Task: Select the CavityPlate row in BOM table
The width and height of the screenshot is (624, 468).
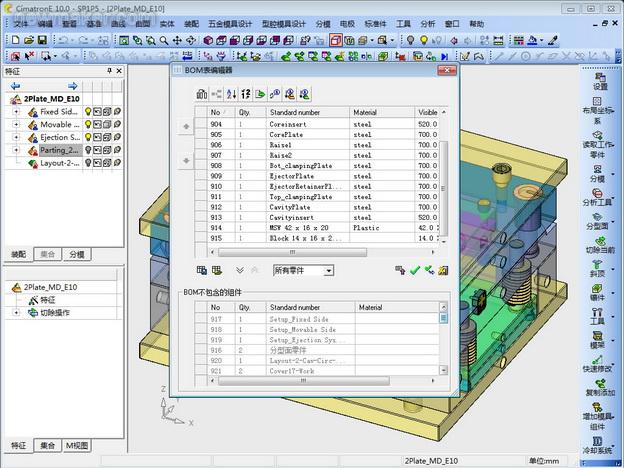Action: (318, 207)
